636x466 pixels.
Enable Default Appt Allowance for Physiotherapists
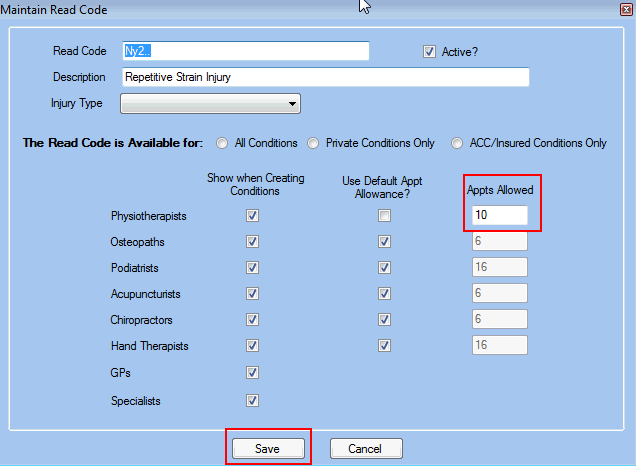tap(385, 216)
